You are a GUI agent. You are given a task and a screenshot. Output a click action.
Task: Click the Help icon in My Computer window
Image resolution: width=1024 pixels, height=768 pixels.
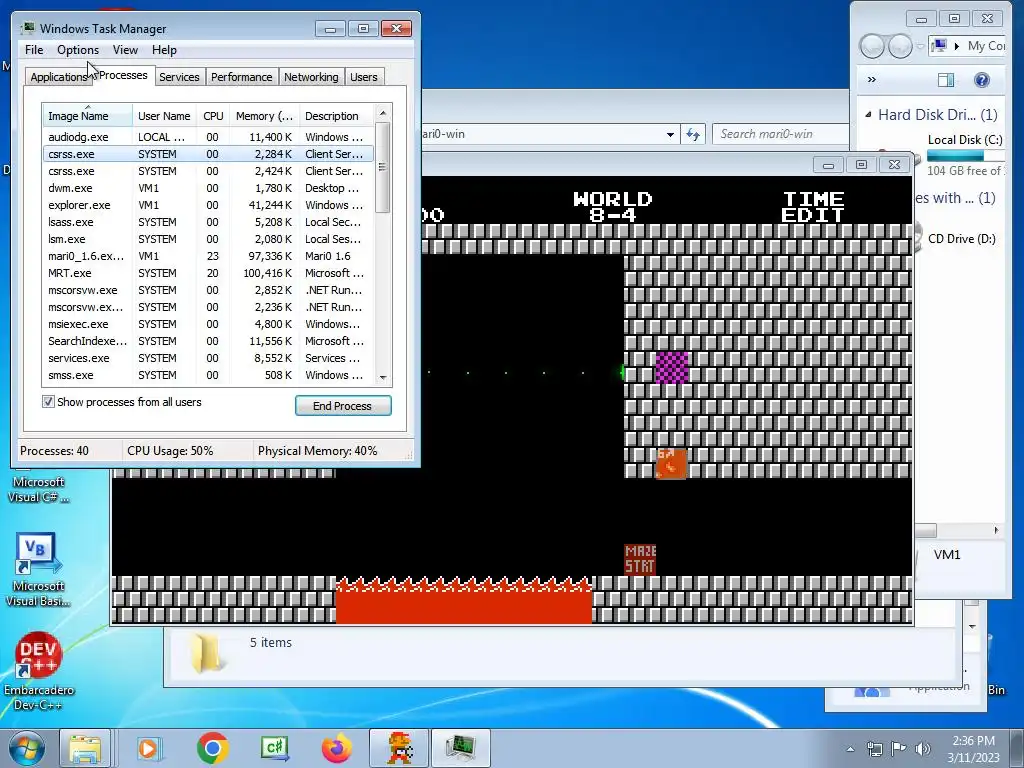click(982, 80)
